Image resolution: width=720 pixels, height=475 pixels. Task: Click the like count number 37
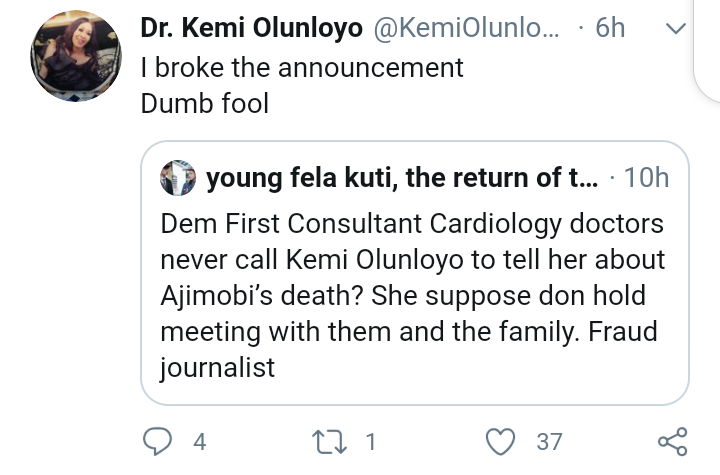[549, 441]
